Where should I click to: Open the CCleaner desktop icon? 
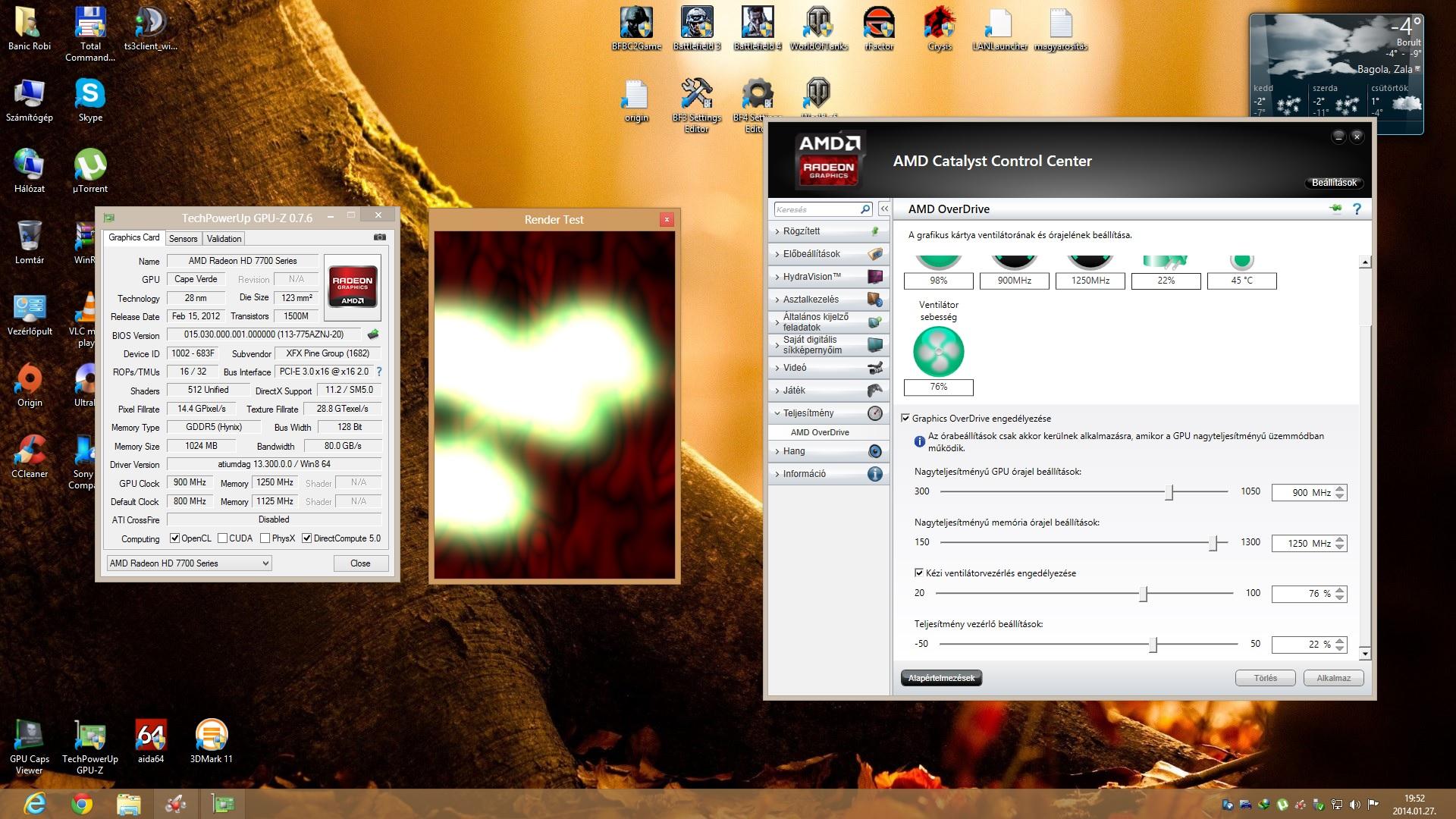30,457
